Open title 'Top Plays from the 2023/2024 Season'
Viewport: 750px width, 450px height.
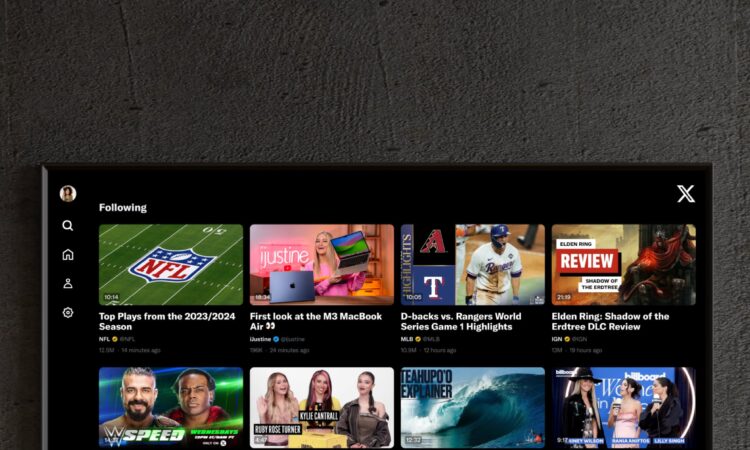(167, 321)
